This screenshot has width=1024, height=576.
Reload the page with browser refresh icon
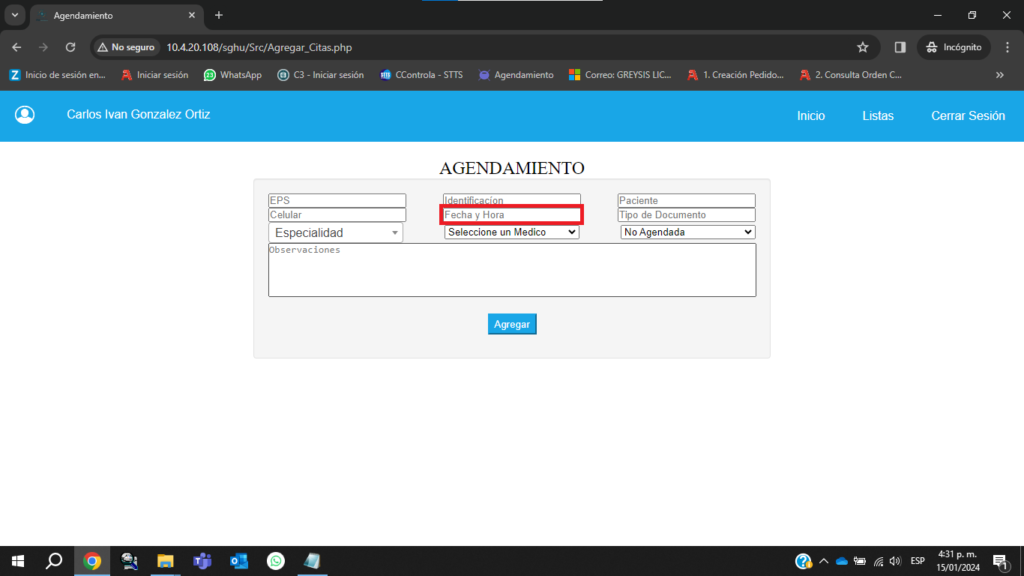click(x=70, y=47)
